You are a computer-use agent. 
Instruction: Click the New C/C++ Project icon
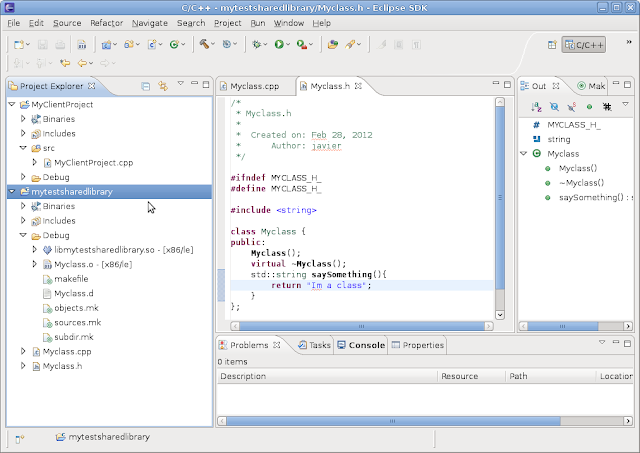[x=106, y=44]
